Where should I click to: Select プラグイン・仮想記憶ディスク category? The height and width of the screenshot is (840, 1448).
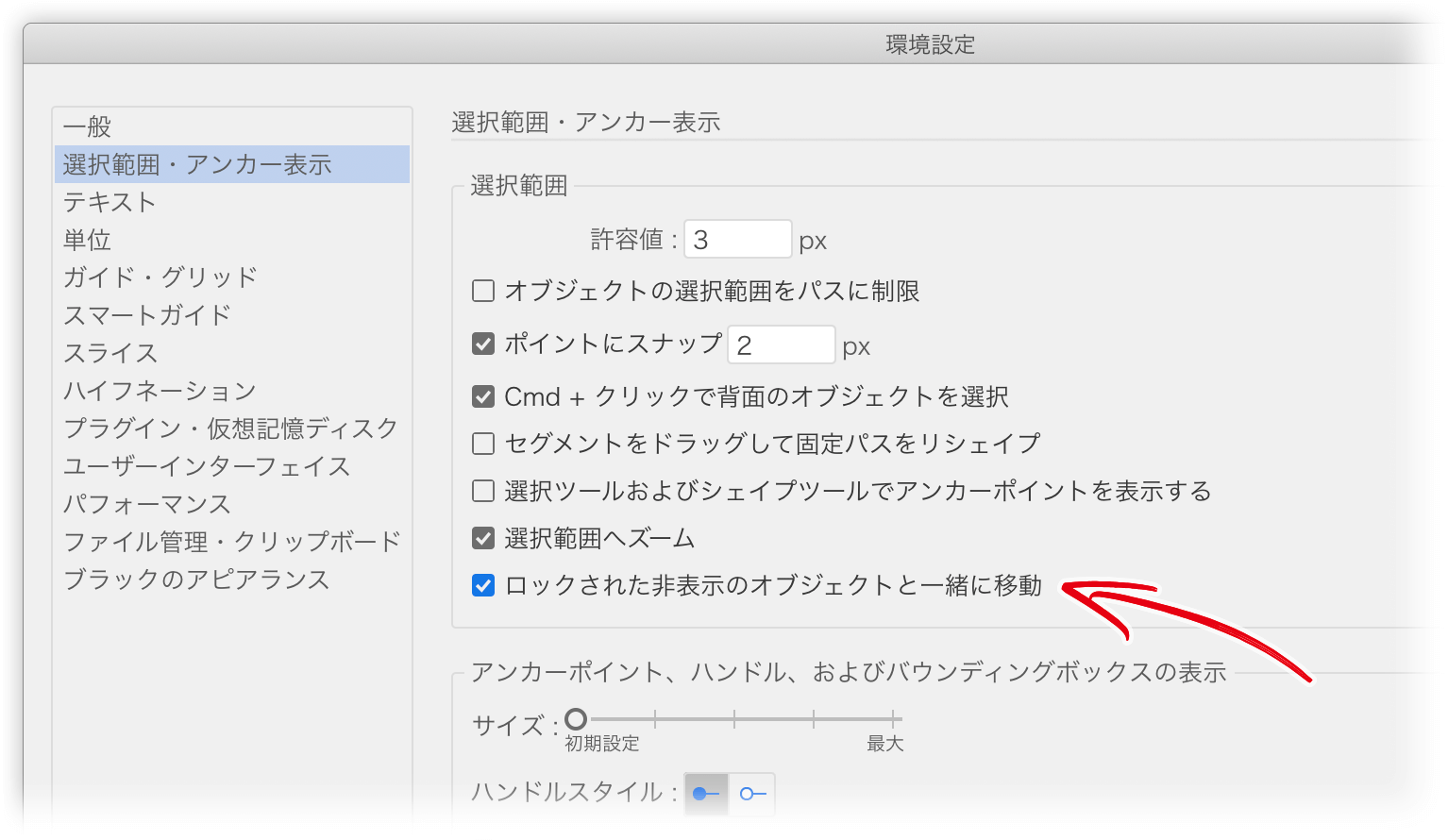pyautogui.click(x=231, y=428)
